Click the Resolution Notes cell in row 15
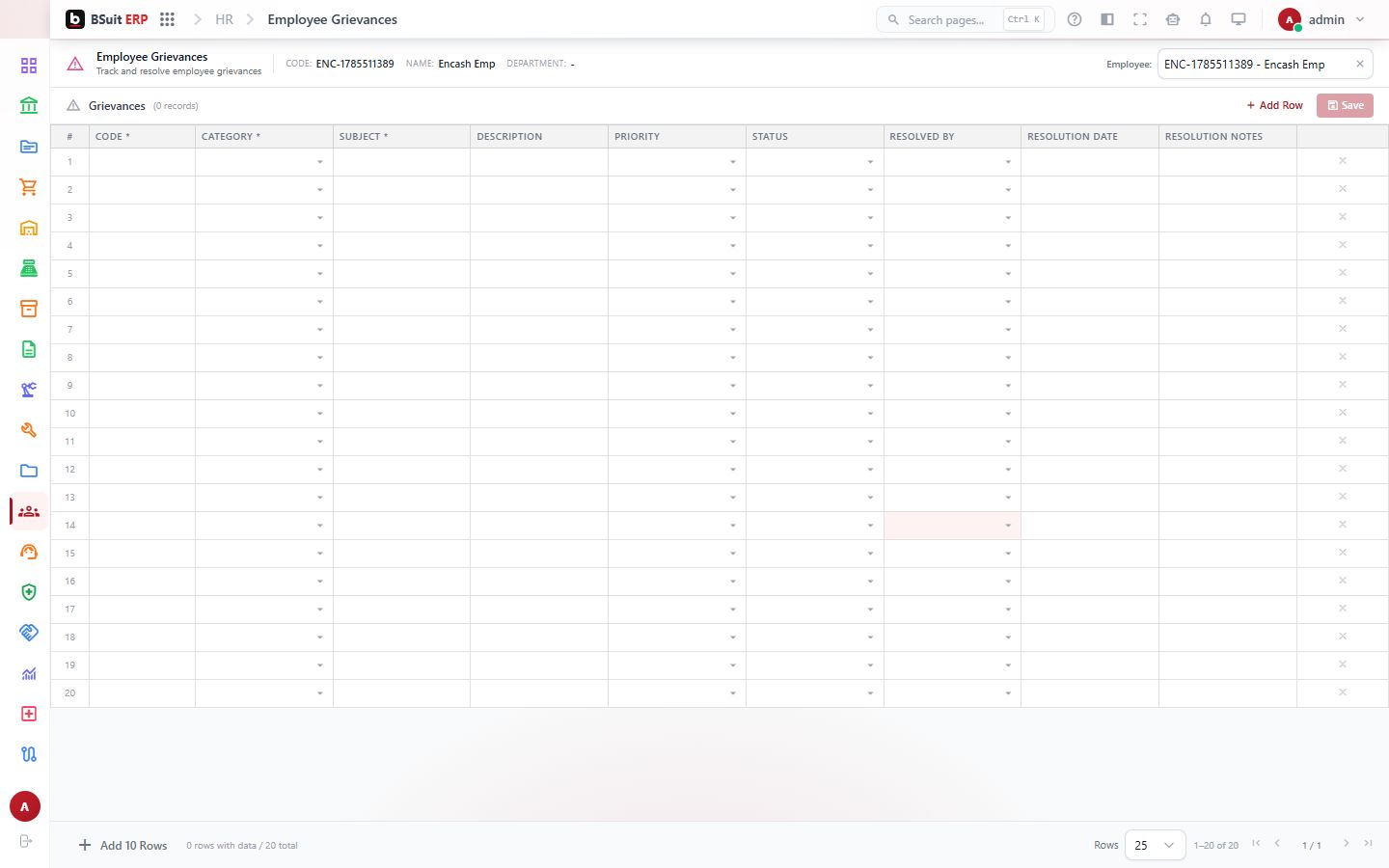 tap(1228, 554)
